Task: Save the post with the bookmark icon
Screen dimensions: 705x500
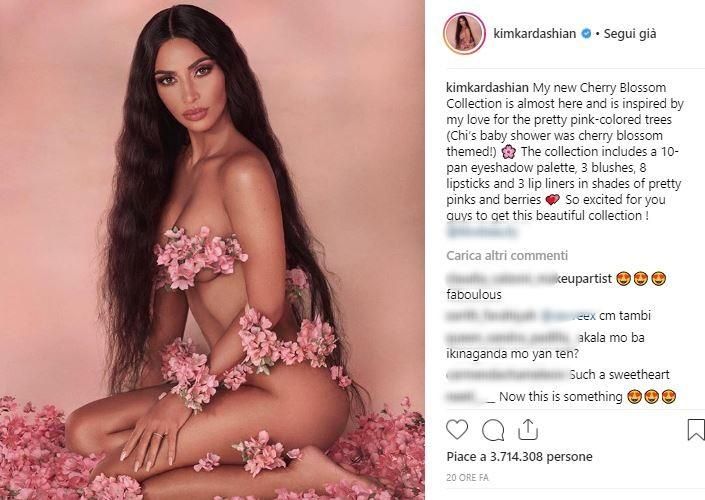Action: pyautogui.click(x=696, y=430)
